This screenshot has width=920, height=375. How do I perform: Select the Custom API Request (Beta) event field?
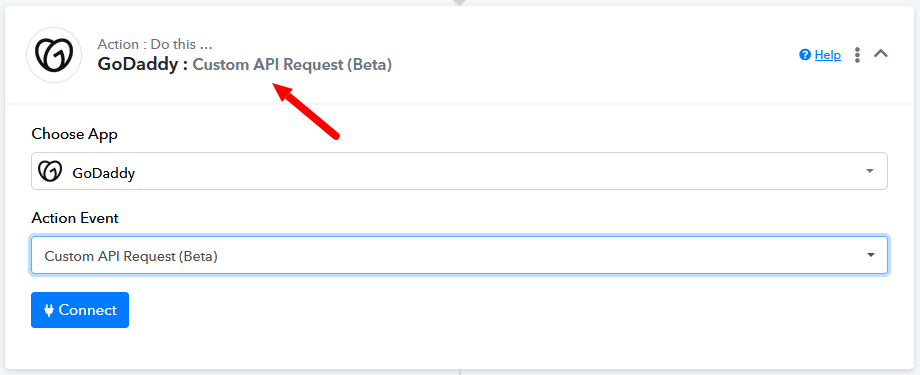point(459,255)
